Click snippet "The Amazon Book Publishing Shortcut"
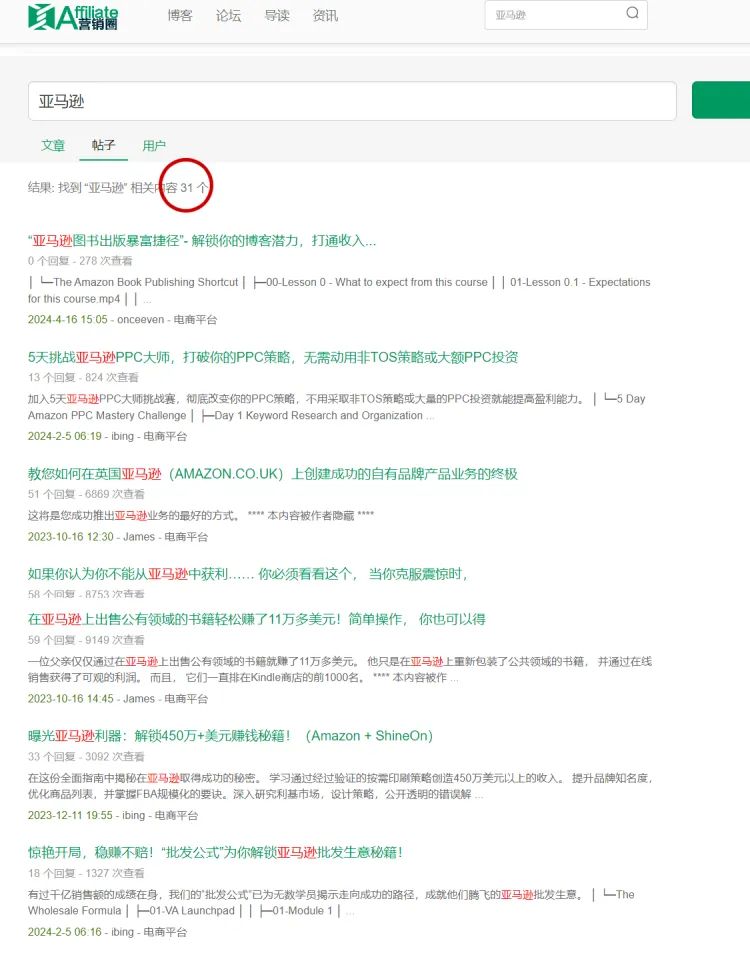The width and height of the screenshot is (750, 955). [x=146, y=282]
